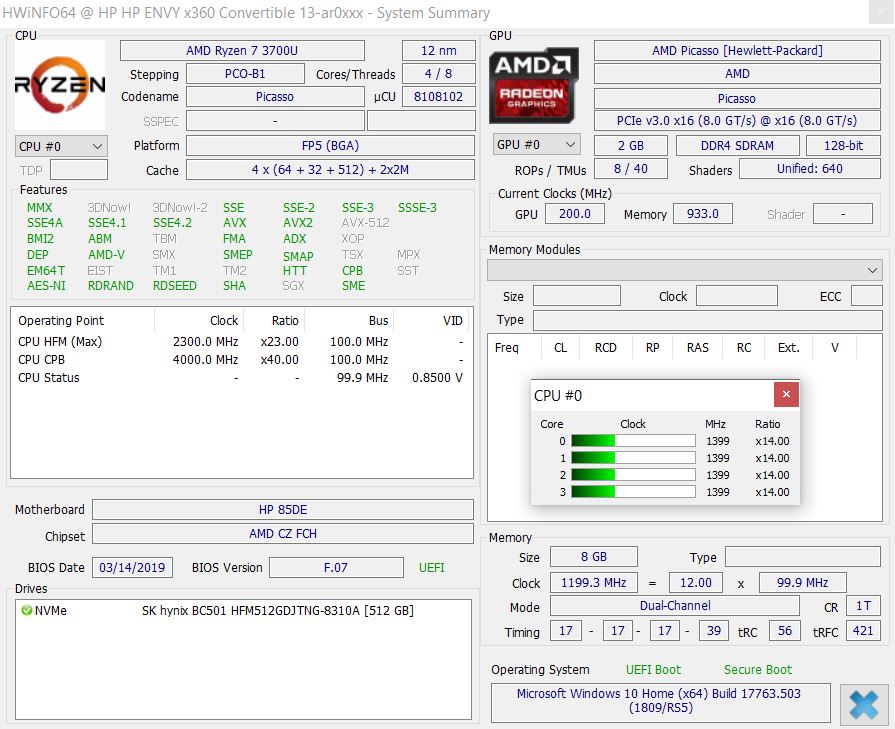Screen dimensions: 895x729
Task: Click the FP5 (BGA) platform field
Action: 330,146
